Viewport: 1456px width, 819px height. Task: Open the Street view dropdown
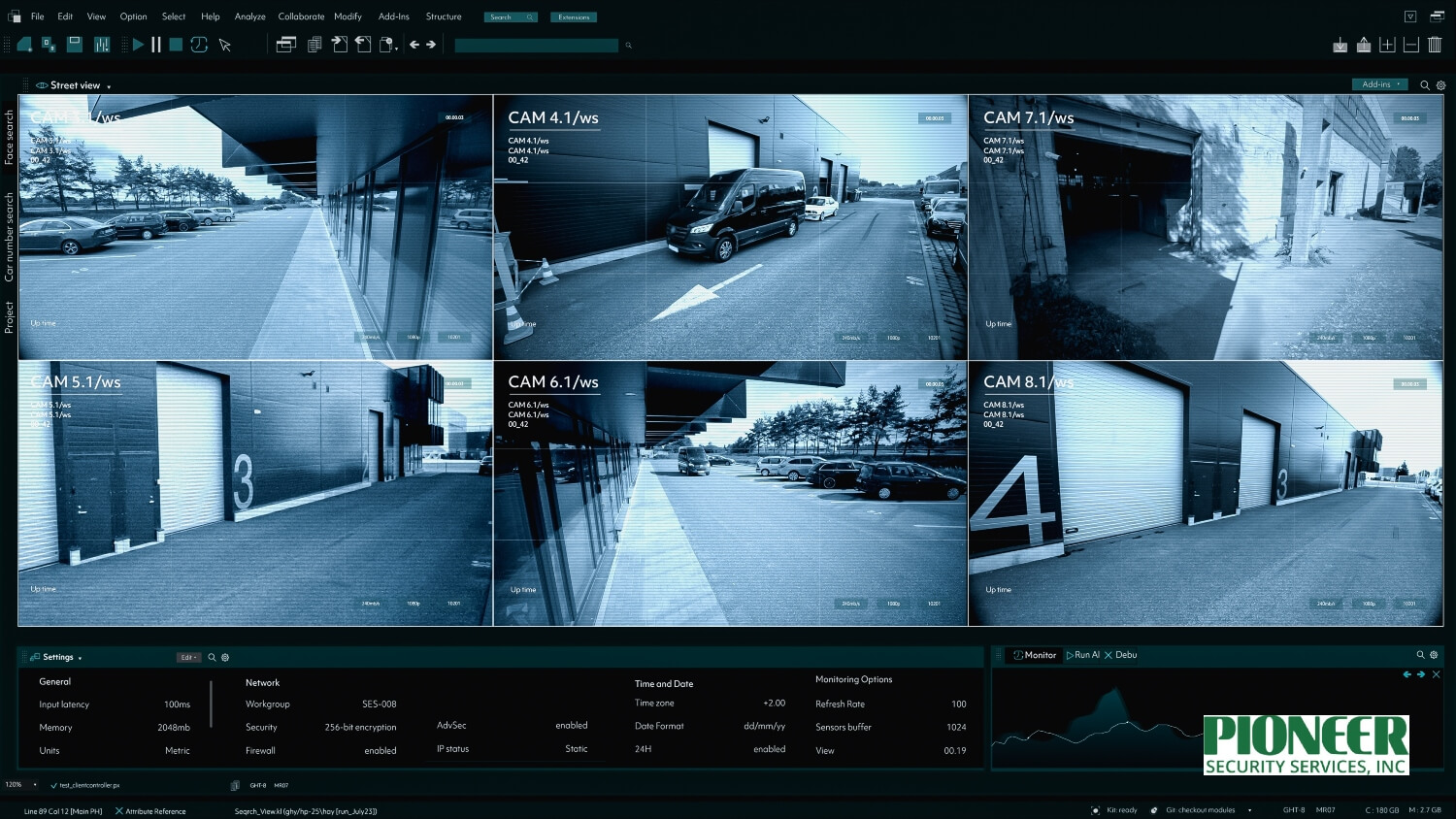[x=108, y=85]
